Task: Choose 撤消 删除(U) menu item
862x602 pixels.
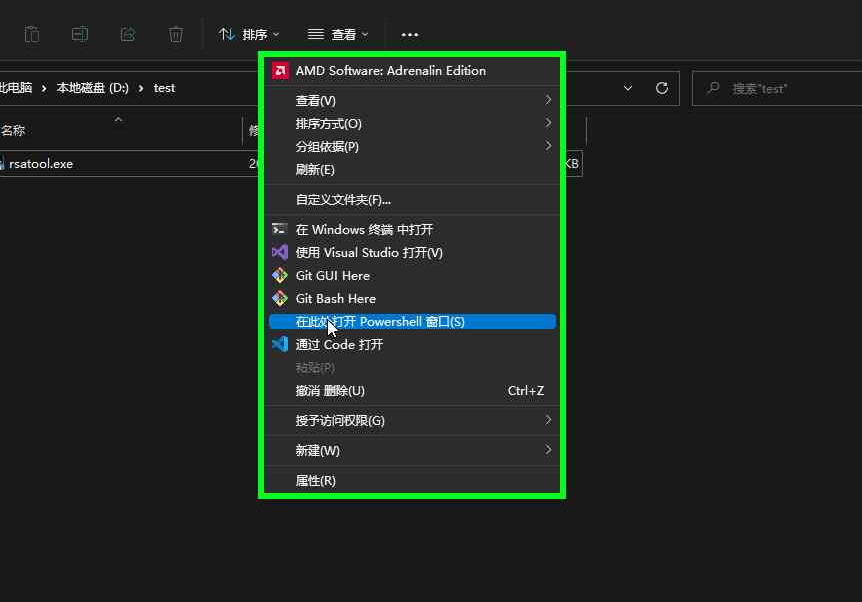Action: point(412,391)
